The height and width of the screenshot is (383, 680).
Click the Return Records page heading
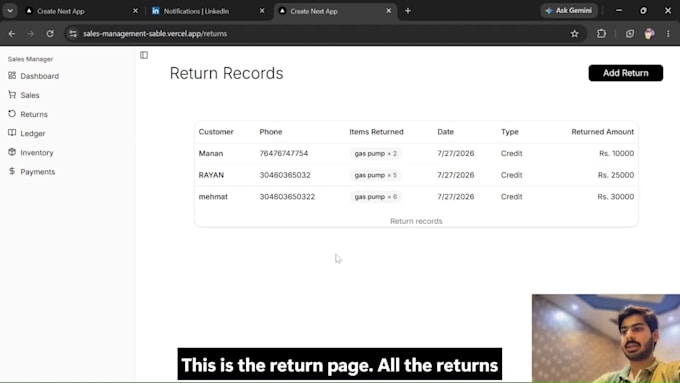226,73
